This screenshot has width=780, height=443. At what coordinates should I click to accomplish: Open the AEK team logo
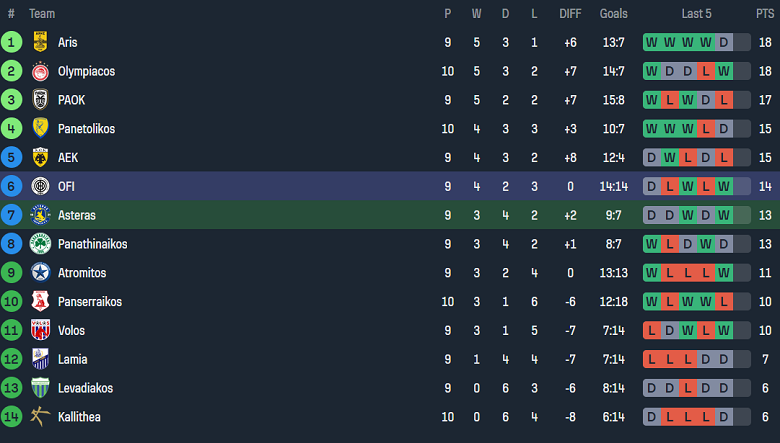click(x=41, y=158)
